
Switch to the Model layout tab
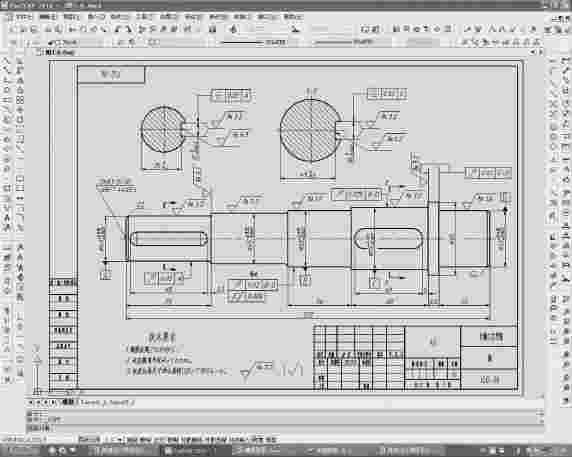coord(69,403)
